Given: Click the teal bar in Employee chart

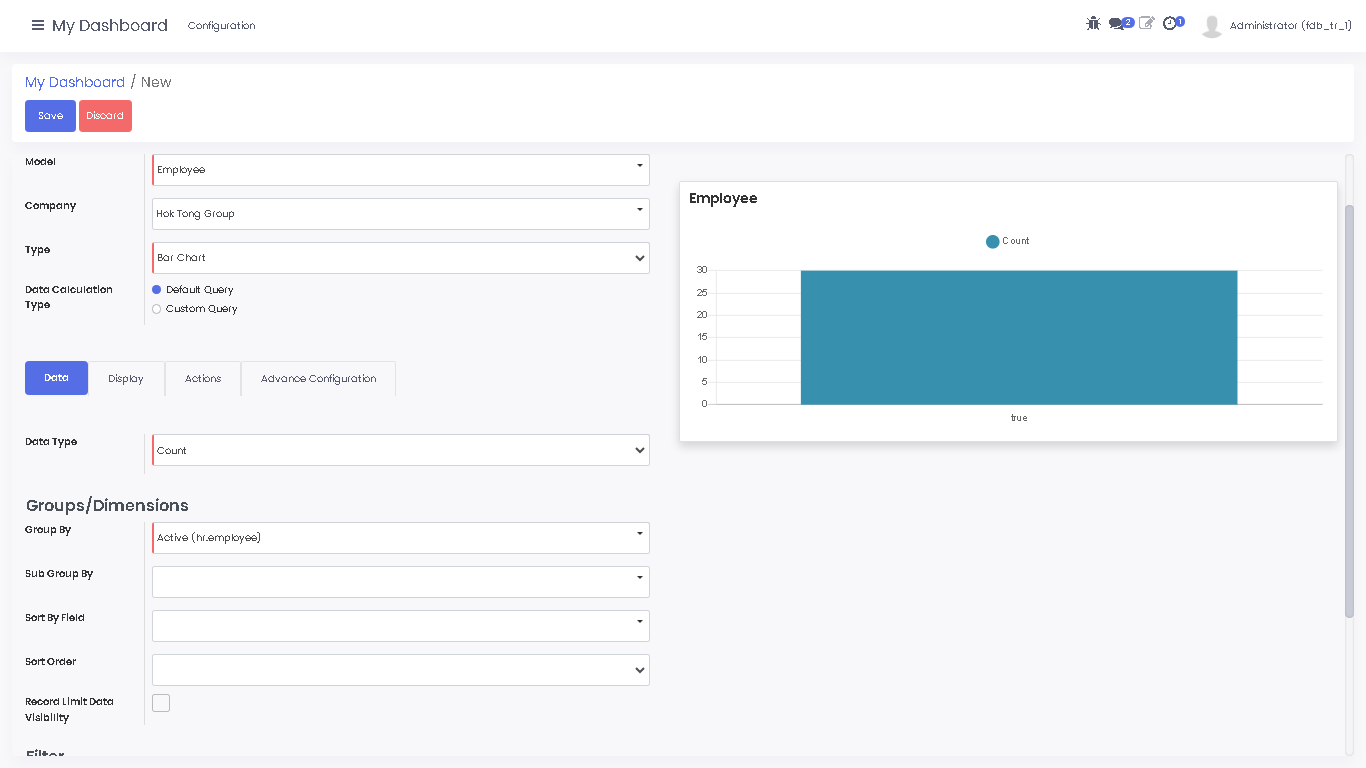Looking at the screenshot, I should (x=1018, y=337).
